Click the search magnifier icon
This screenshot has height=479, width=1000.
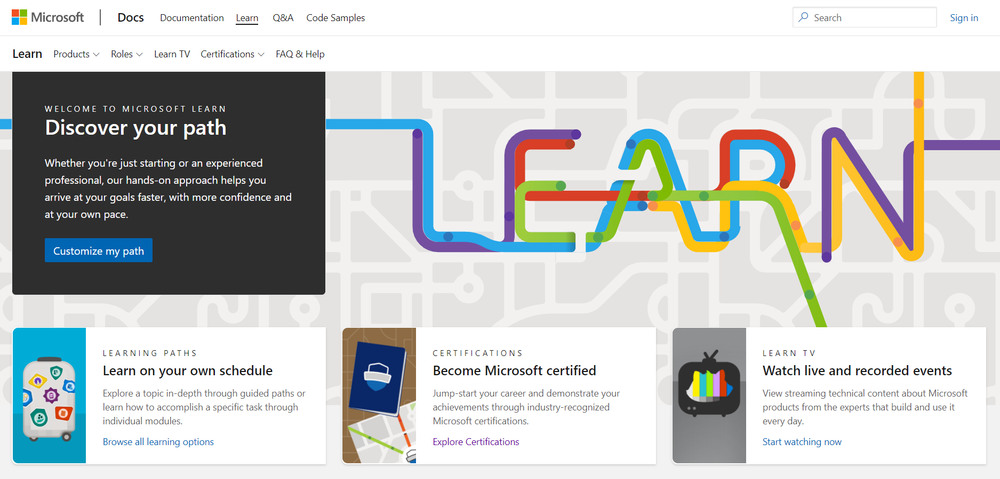[x=804, y=18]
